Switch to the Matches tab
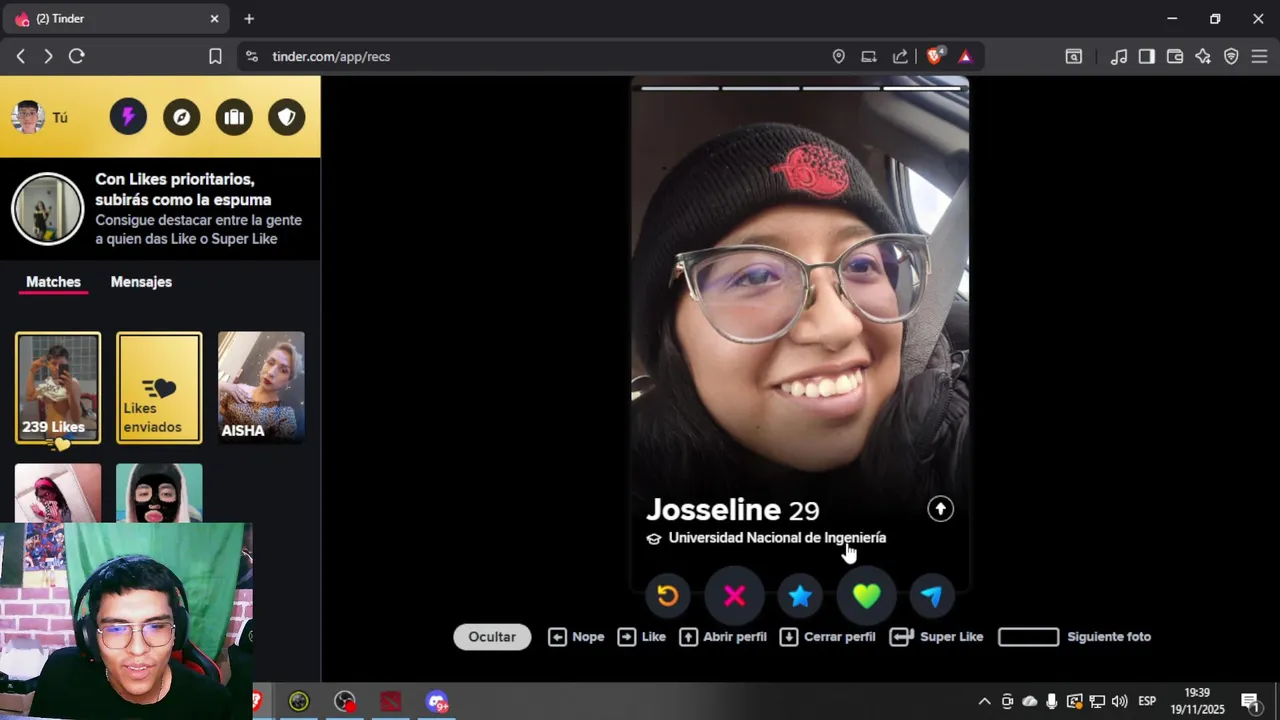 (x=53, y=282)
